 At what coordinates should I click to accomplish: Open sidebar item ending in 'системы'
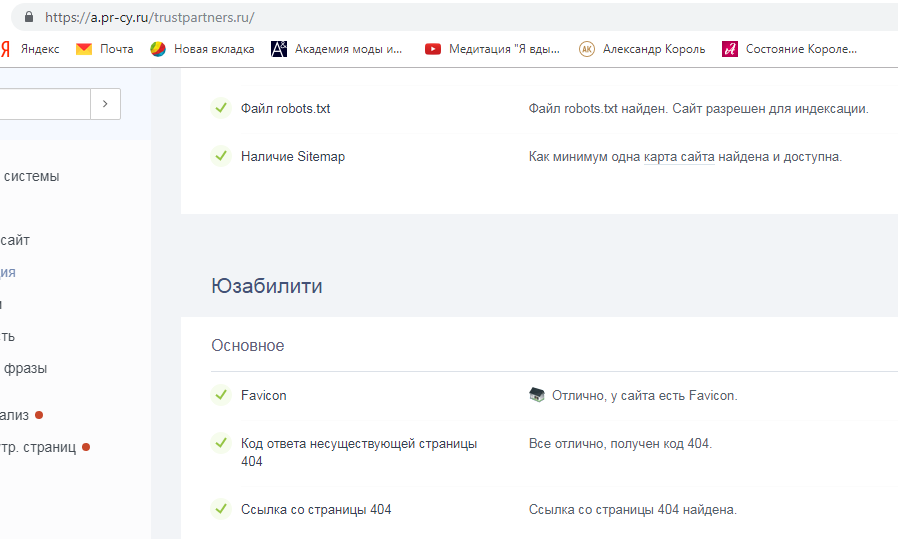coord(31,176)
